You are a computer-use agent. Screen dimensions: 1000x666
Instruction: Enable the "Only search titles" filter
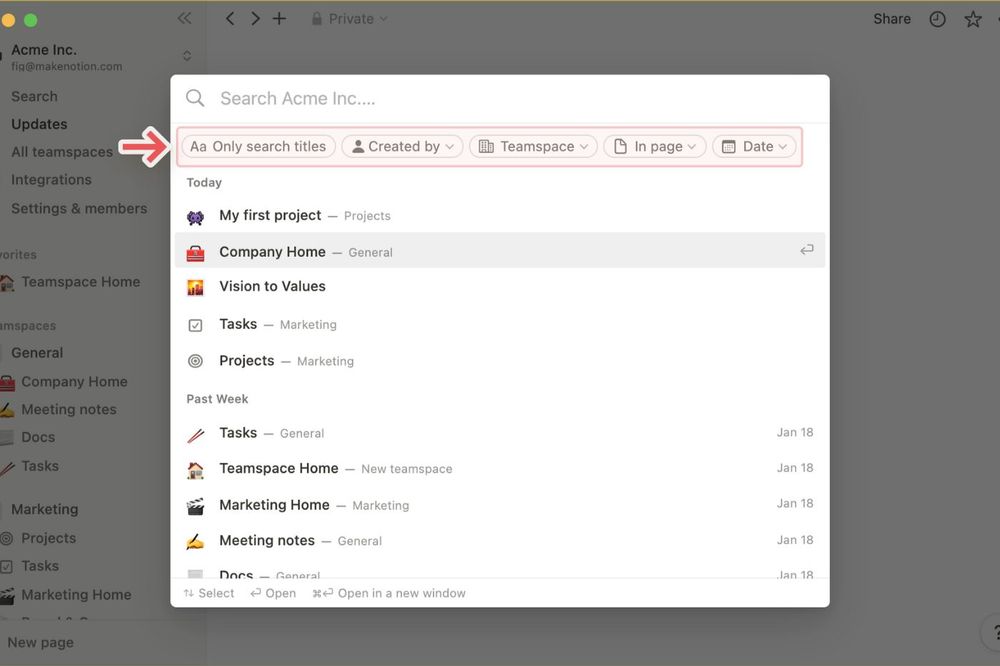(257, 146)
